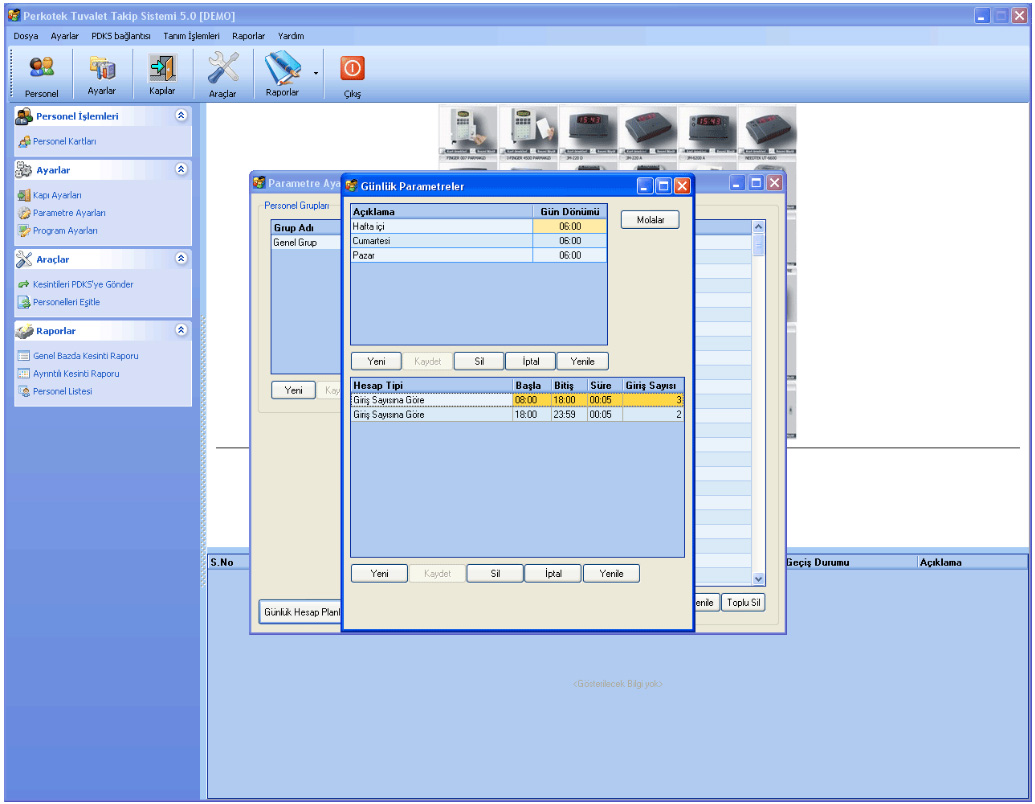Click Yenile button under Hesap Tipi table

tap(611, 574)
